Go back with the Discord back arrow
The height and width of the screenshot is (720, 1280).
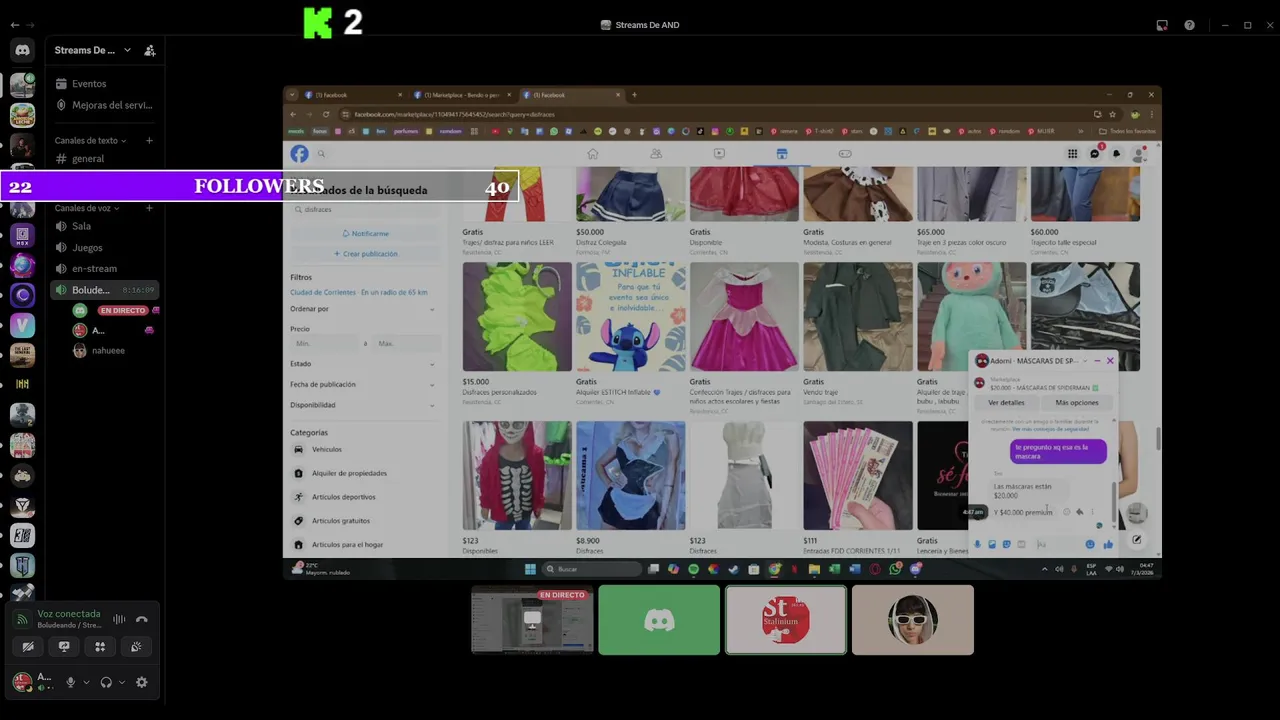14,25
